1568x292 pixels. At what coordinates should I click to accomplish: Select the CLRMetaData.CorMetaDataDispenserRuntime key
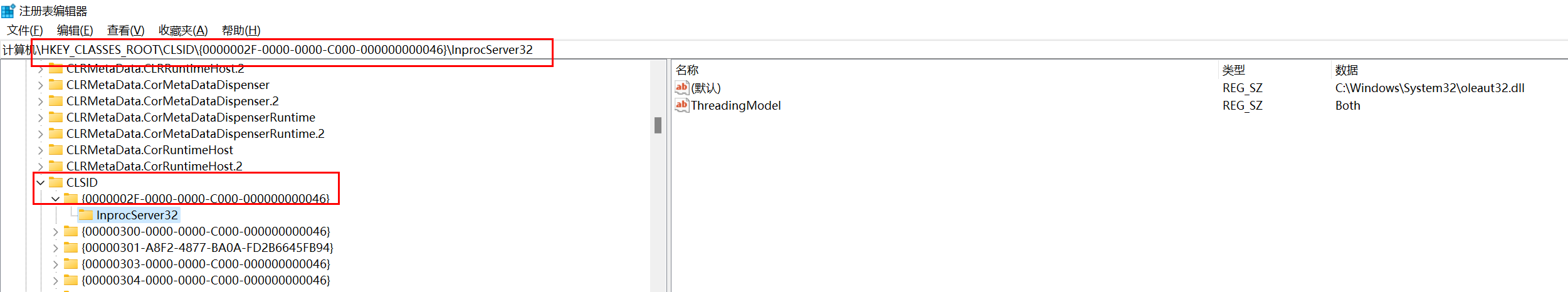[191, 117]
